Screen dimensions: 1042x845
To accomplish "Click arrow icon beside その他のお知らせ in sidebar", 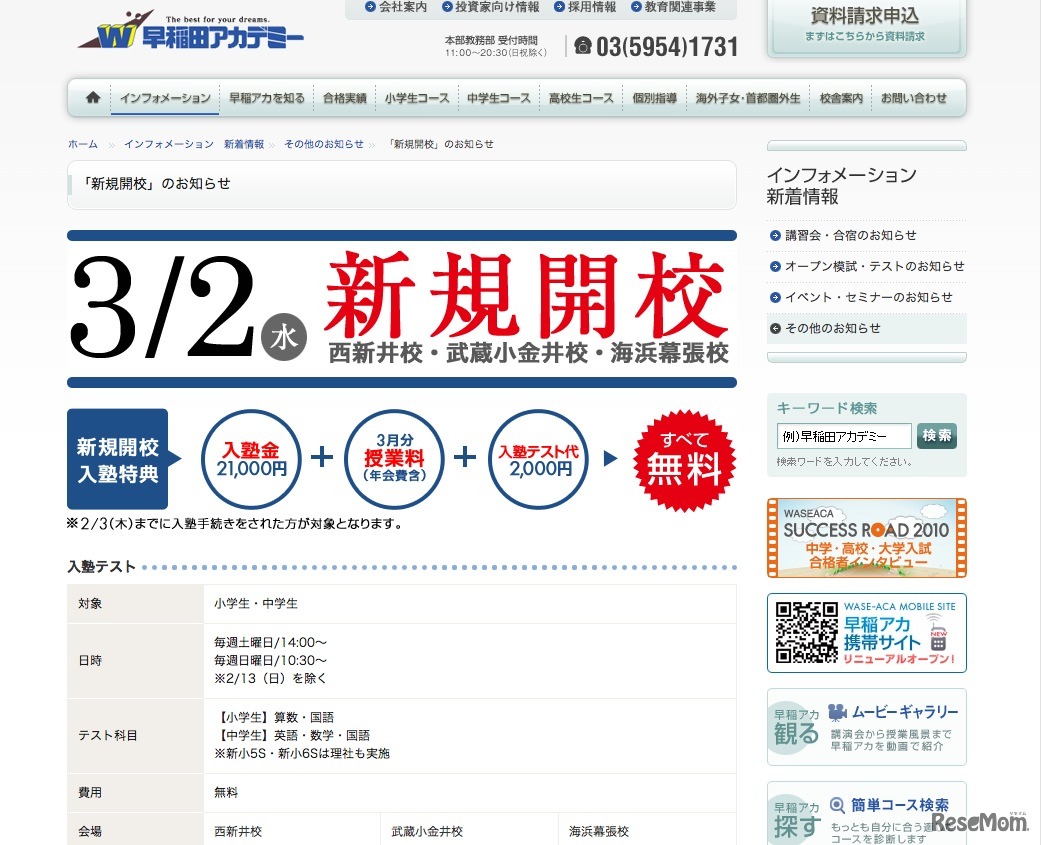I will coord(775,328).
